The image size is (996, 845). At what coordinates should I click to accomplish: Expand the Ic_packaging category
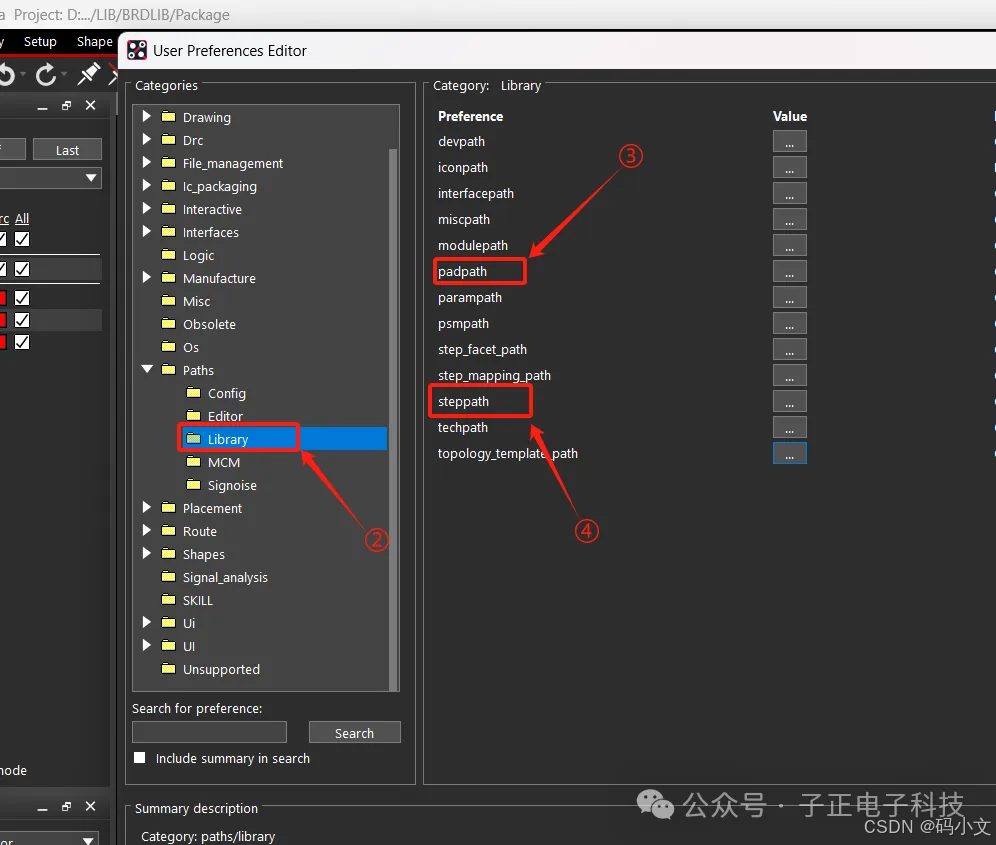pos(147,185)
